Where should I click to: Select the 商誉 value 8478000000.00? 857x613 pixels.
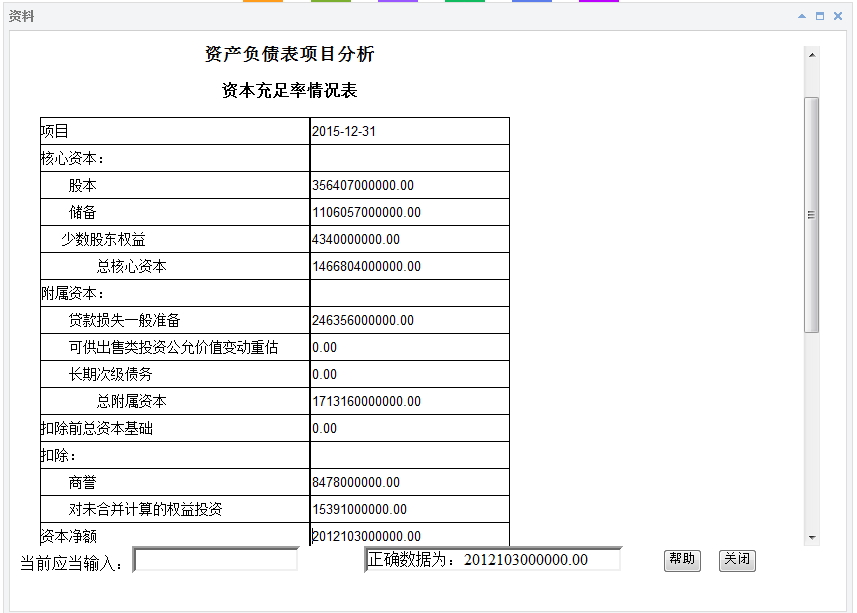pos(356,482)
